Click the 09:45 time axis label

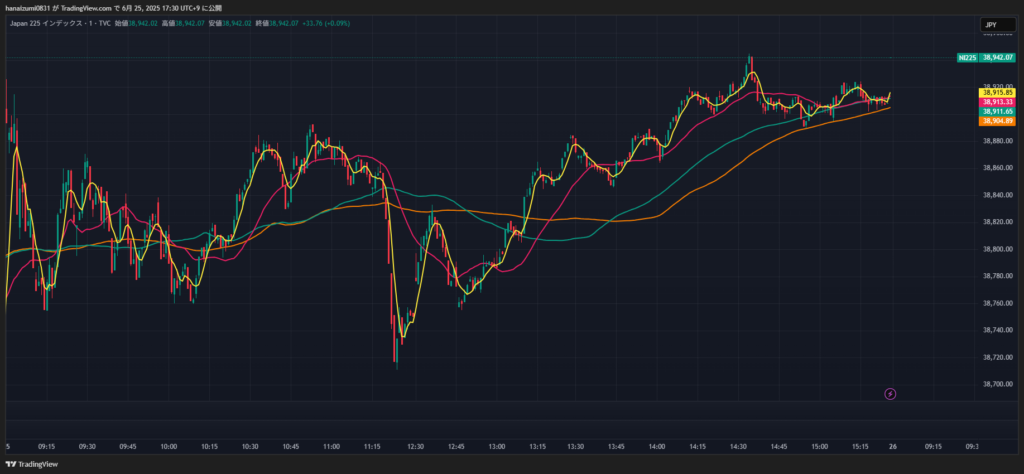click(x=128, y=447)
